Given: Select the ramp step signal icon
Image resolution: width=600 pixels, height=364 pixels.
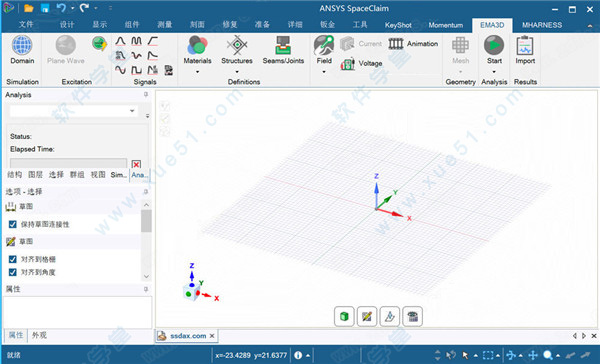Looking at the screenshot, I should coord(153,41).
